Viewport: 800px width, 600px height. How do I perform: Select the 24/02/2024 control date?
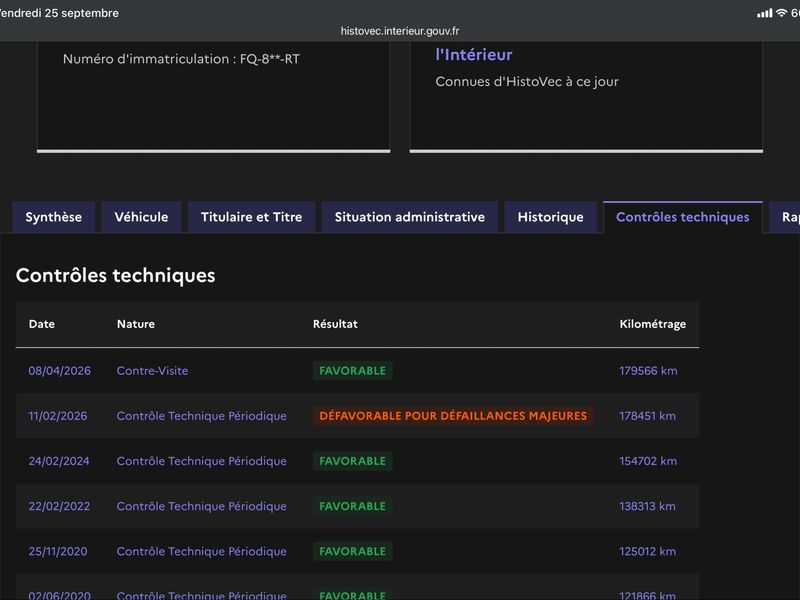coord(59,461)
